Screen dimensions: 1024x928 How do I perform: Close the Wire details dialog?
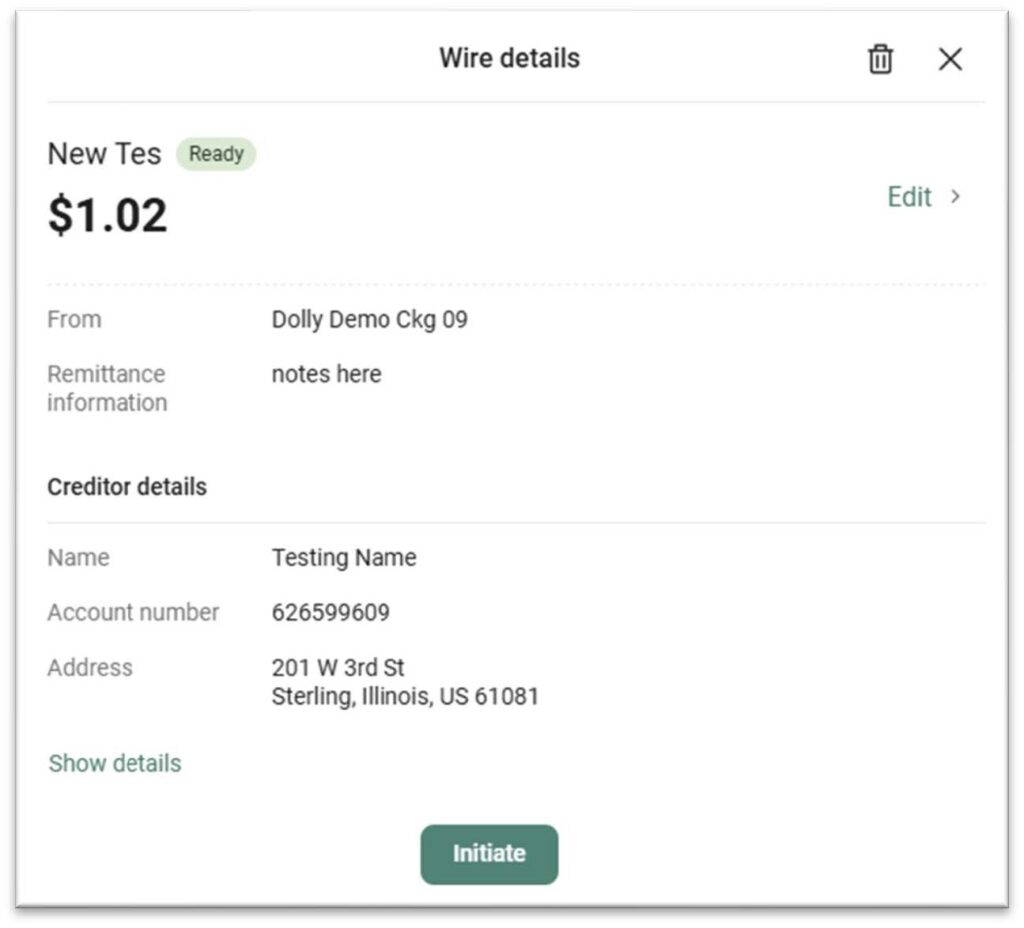pos(950,59)
